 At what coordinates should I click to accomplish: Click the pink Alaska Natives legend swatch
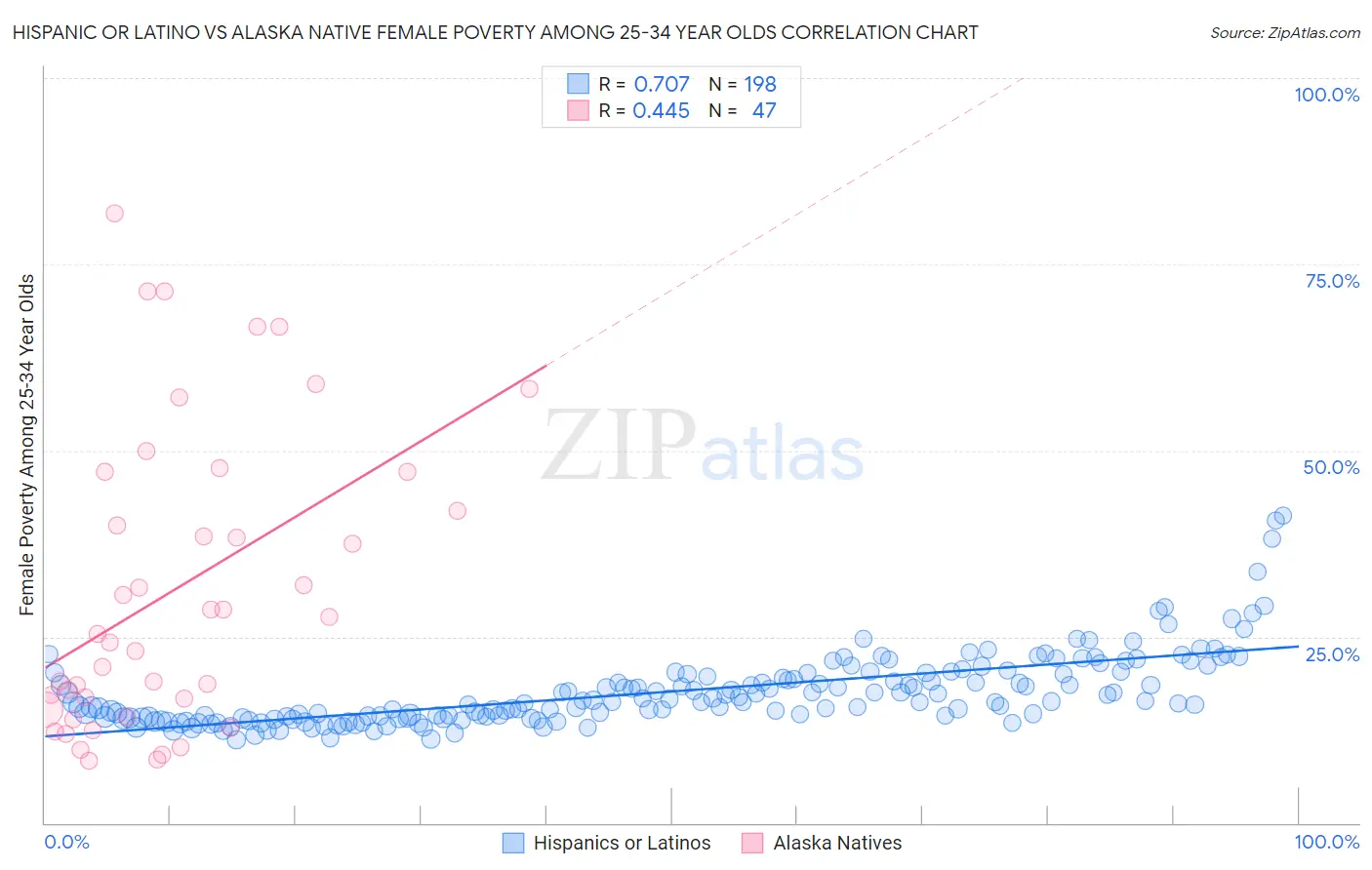(x=752, y=843)
